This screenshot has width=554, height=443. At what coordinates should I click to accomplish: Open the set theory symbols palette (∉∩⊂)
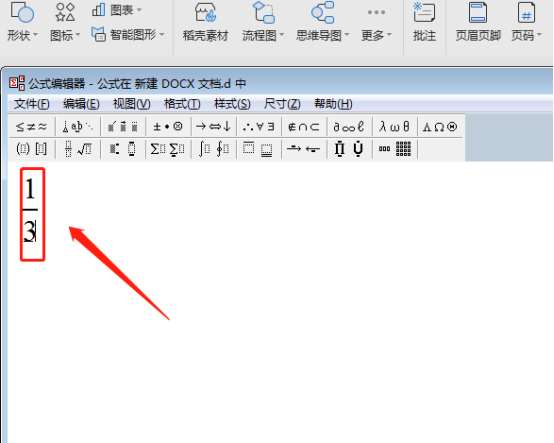pyautogui.click(x=304, y=126)
